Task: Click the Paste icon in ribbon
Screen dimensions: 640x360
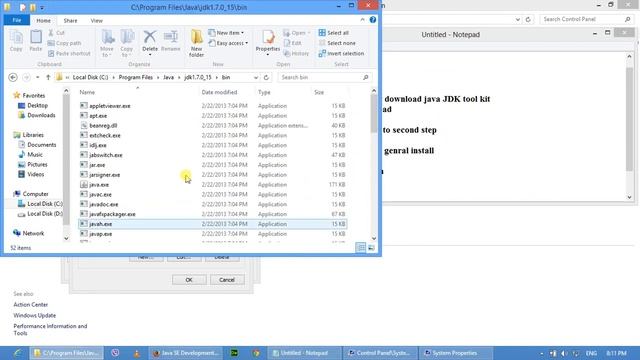Action: pos(36,41)
